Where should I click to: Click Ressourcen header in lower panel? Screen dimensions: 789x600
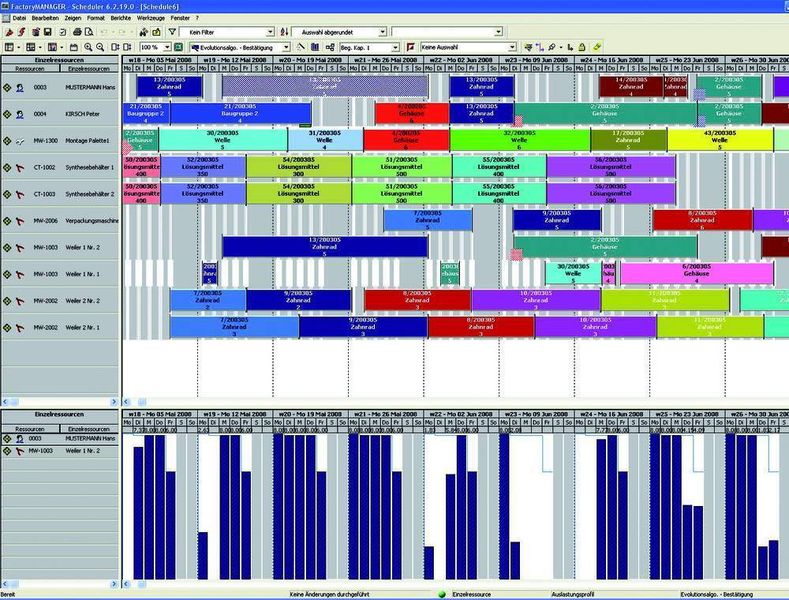coord(30,429)
